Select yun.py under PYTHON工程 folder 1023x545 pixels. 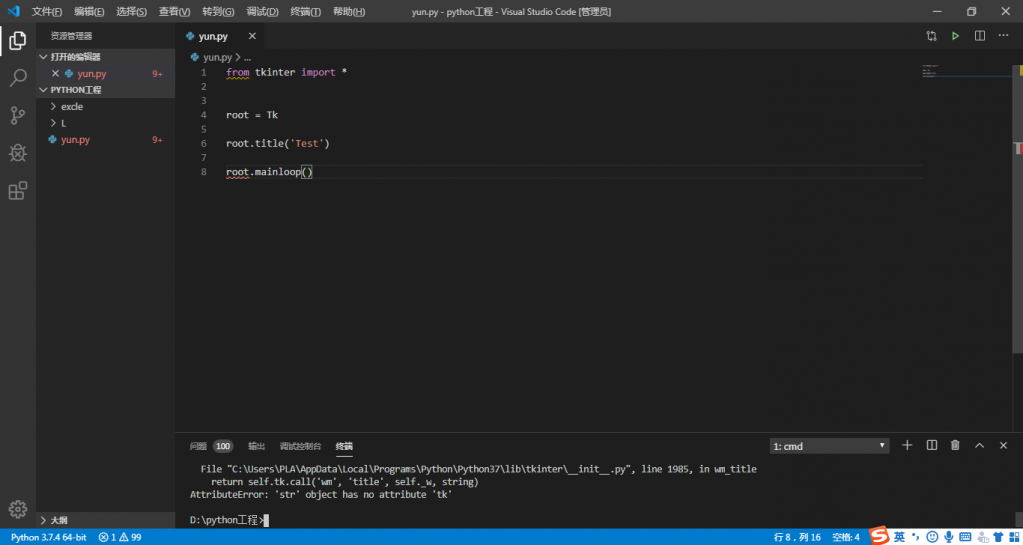pyautogui.click(x=105, y=140)
